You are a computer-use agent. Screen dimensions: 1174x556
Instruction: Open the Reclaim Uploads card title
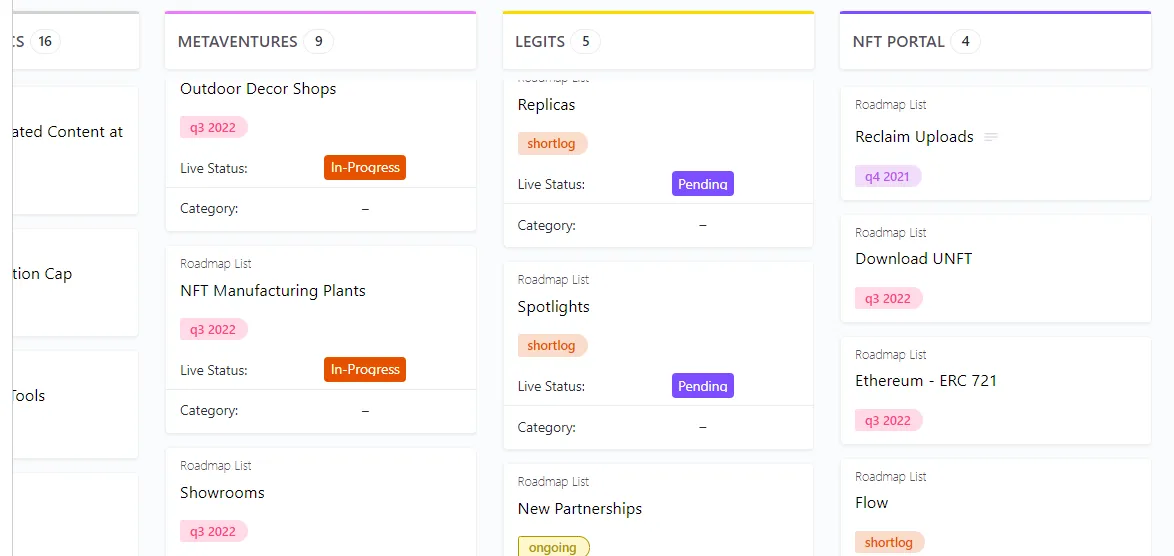914,137
